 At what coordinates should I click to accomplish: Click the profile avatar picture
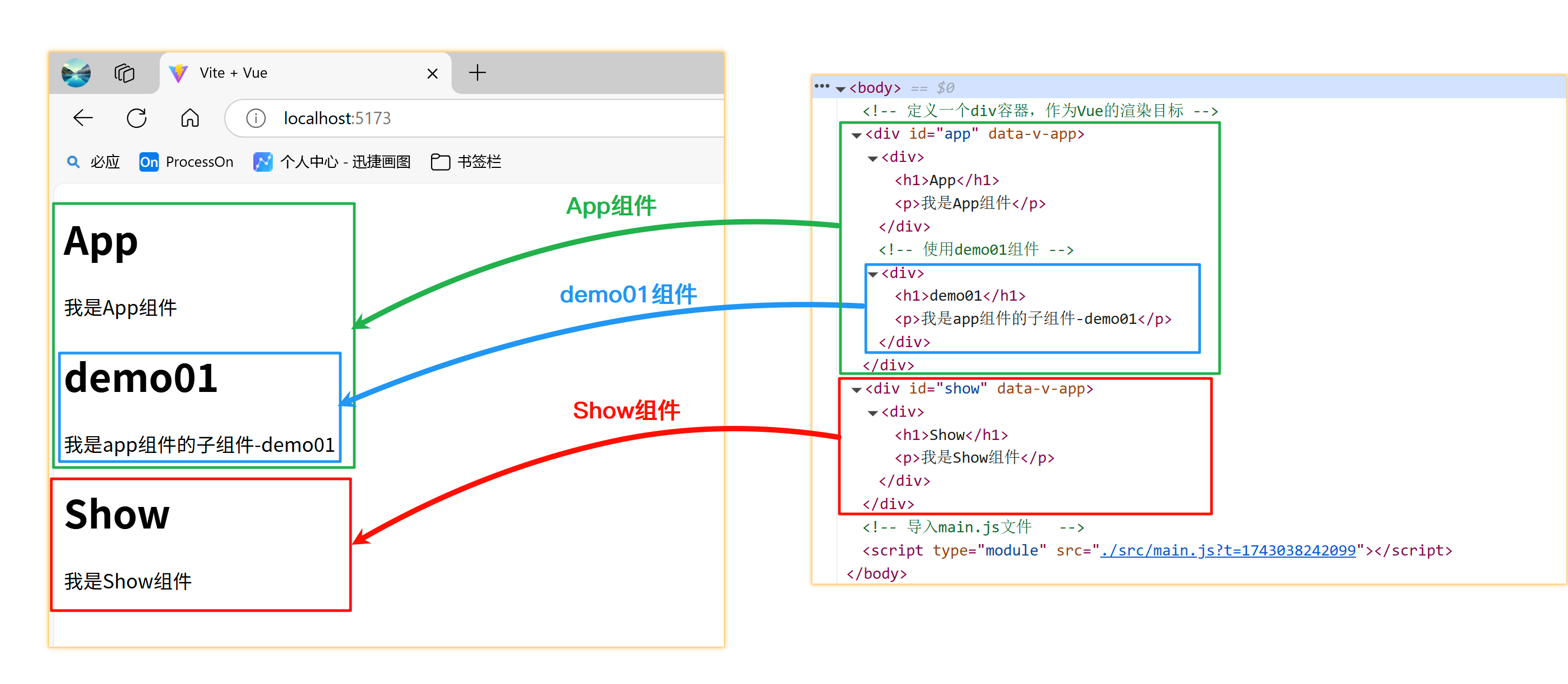[x=76, y=73]
